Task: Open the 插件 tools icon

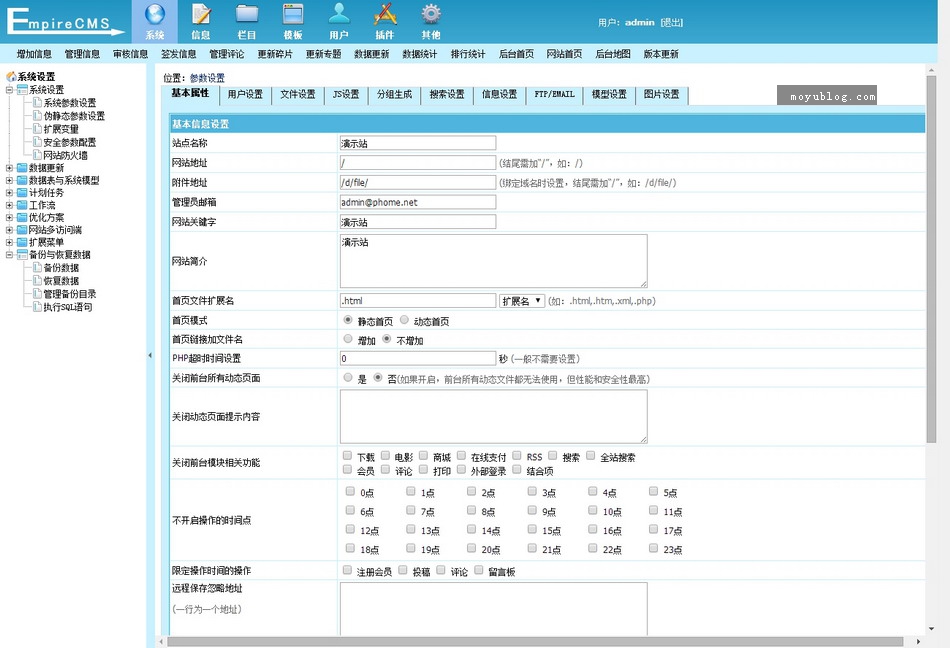Action: click(385, 15)
